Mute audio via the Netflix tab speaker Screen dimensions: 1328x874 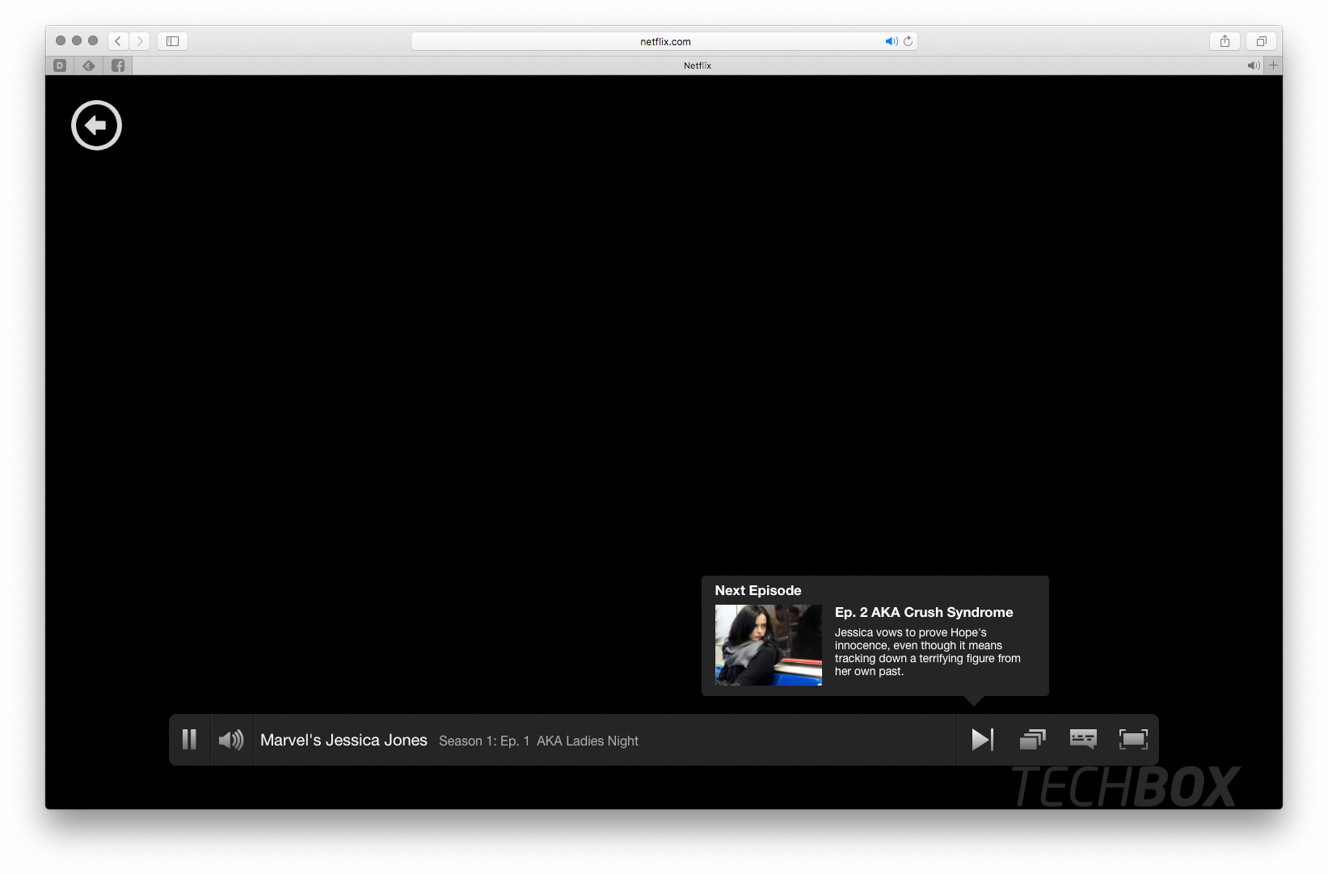pos(1253,65)
